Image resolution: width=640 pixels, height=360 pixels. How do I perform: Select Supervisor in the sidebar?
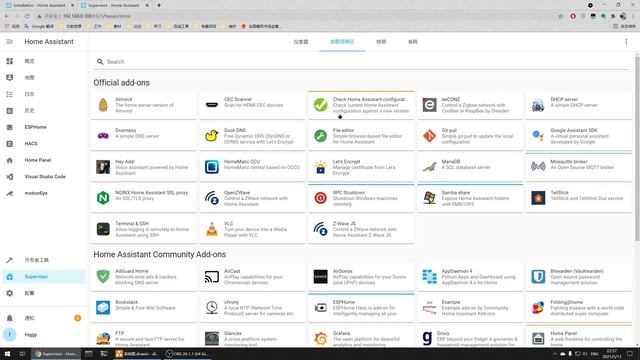coord(44,277)
